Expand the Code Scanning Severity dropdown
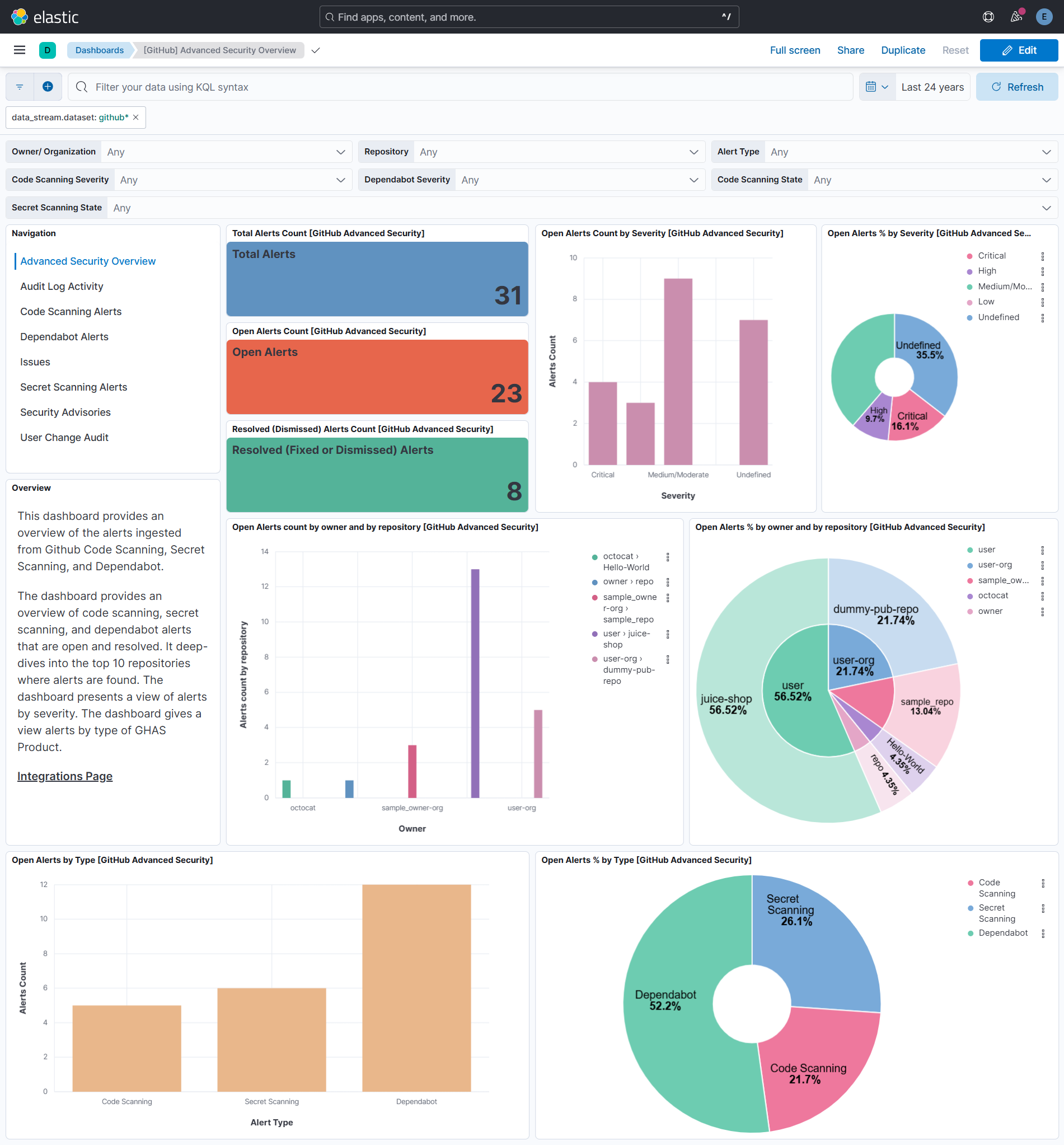The height and width of the screenshot is (1145, 1064). 340,179
